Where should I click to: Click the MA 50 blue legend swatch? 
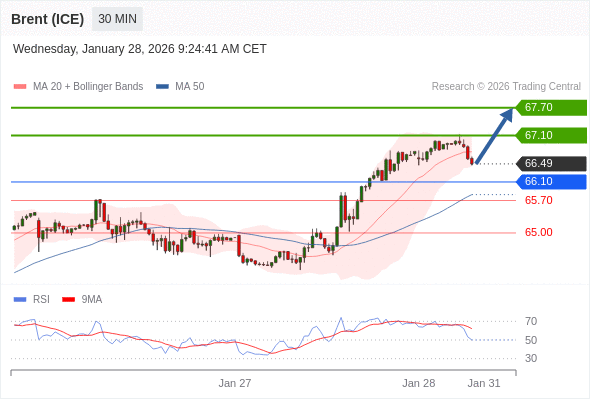(x=162, y=87)
